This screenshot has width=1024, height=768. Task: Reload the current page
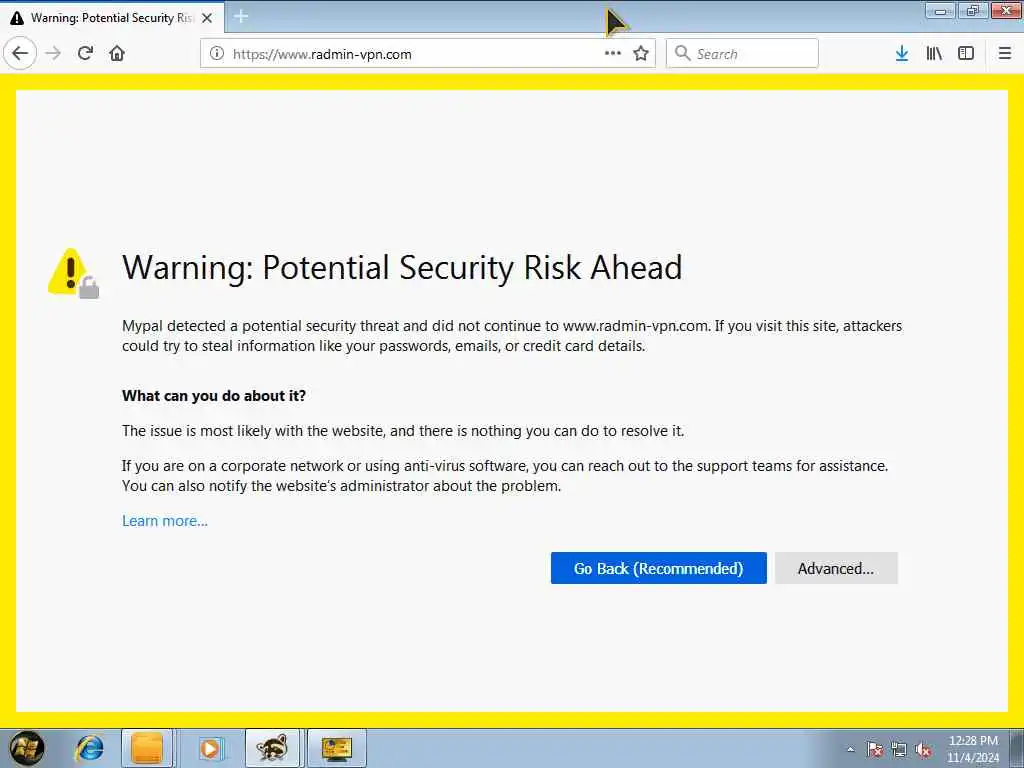(85, 54)
